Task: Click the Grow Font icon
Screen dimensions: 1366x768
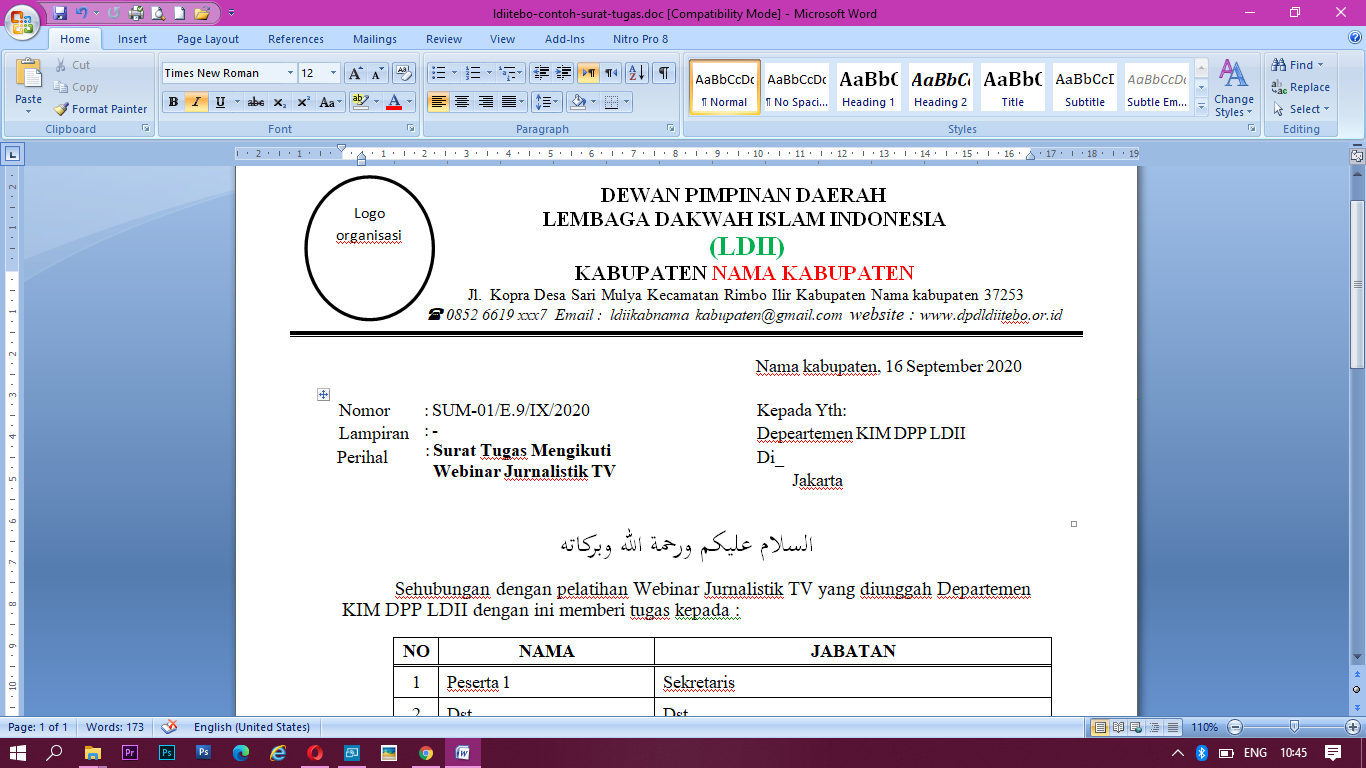Action: coord(356,73)
